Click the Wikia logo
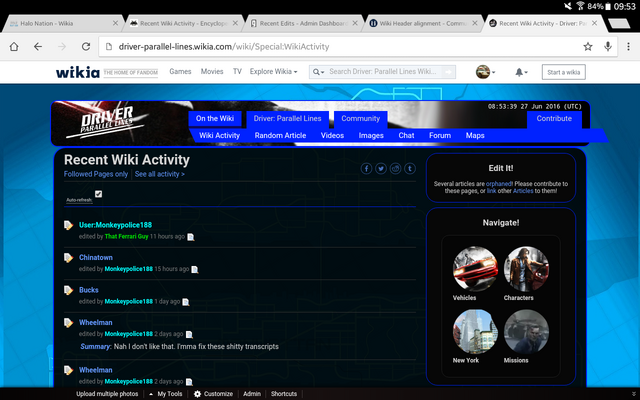Image resolution: width=640 pixels, height=400 pixels. (78, 72)
